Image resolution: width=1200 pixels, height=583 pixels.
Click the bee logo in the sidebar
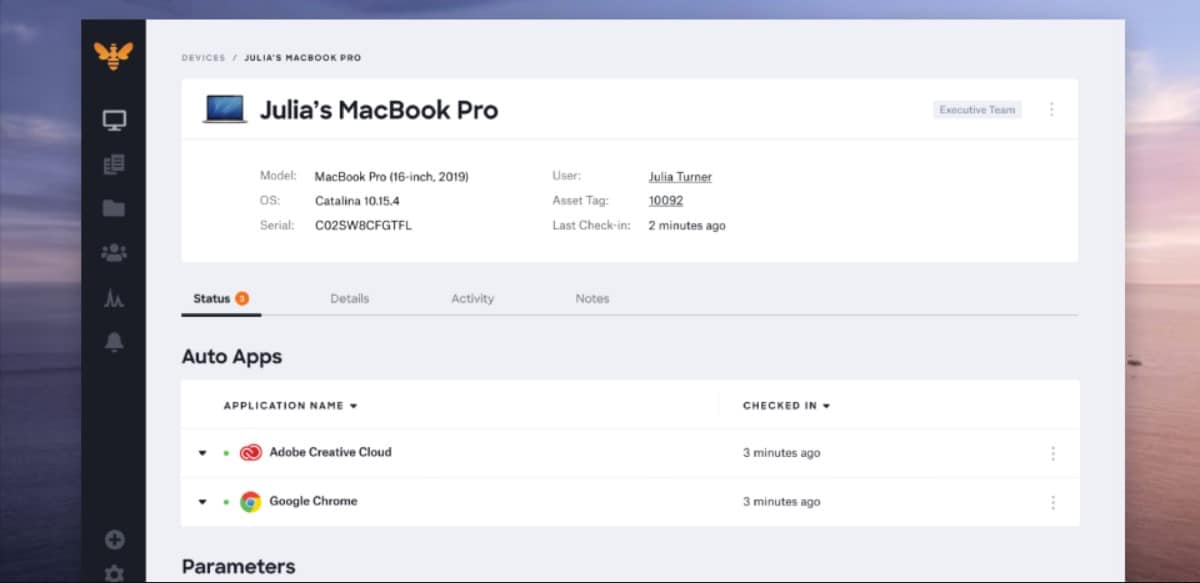[x=114, y=56]
